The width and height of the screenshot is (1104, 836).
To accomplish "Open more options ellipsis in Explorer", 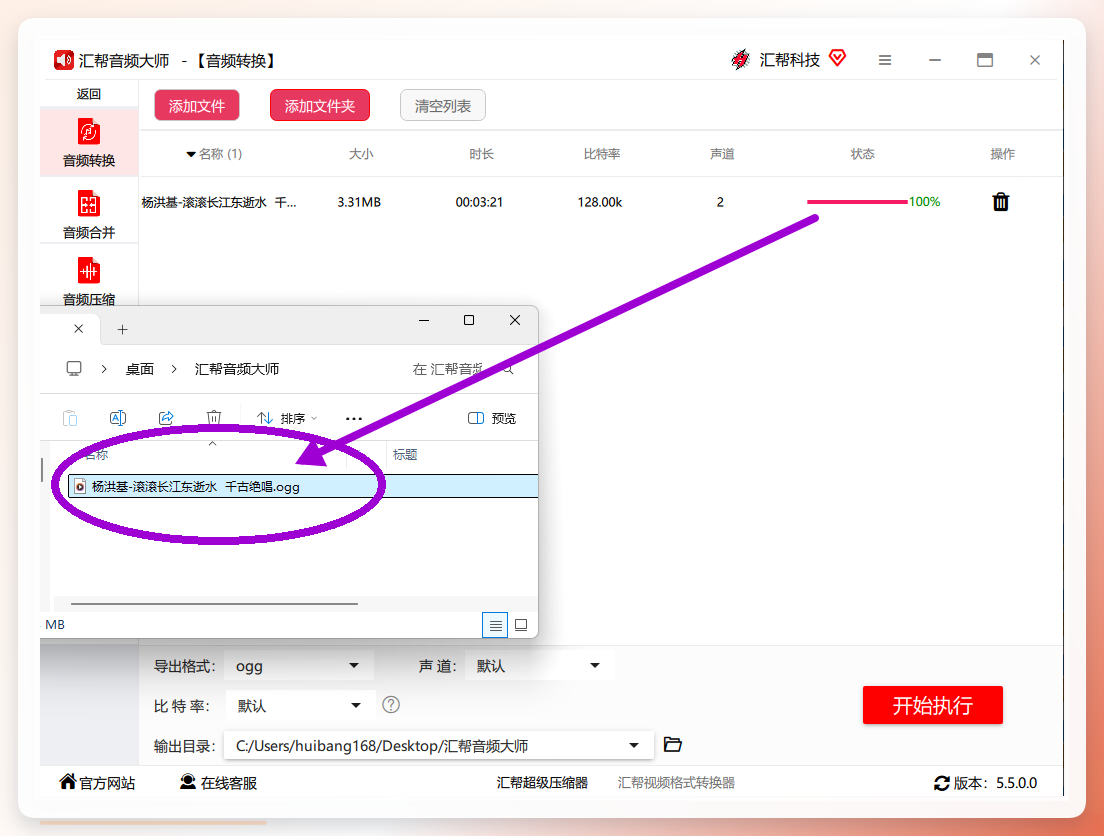I will point(353,418).
